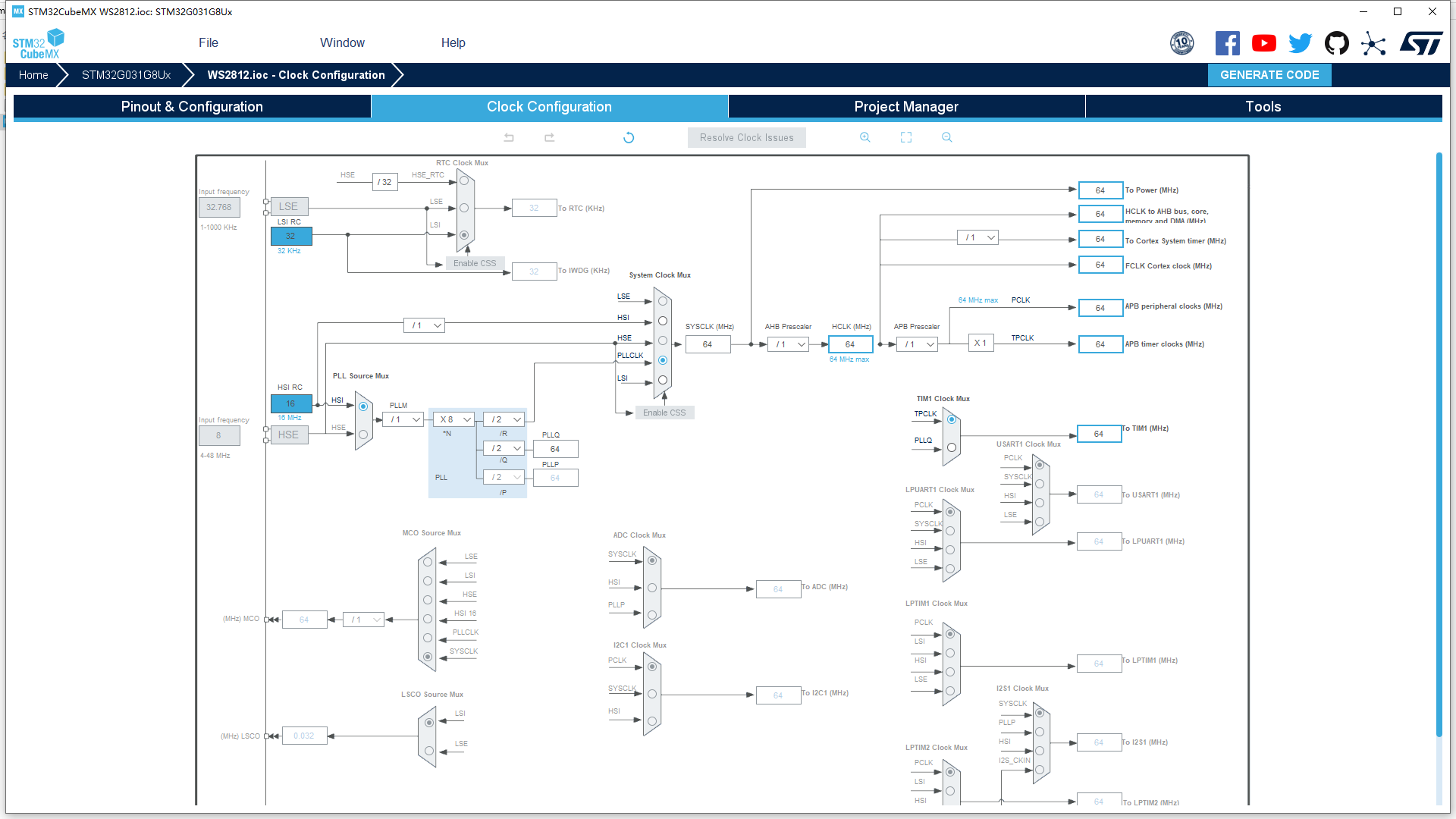Click the LSE input frequency field 32.768

tap(219, 207)
